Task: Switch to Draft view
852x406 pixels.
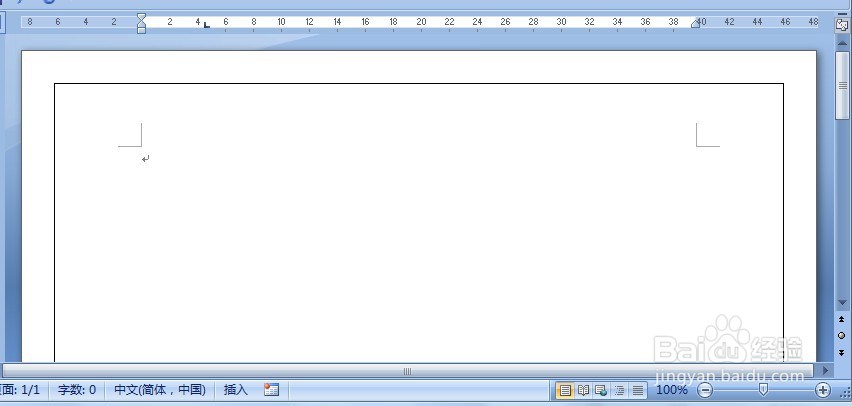Action: pos(637,390)
